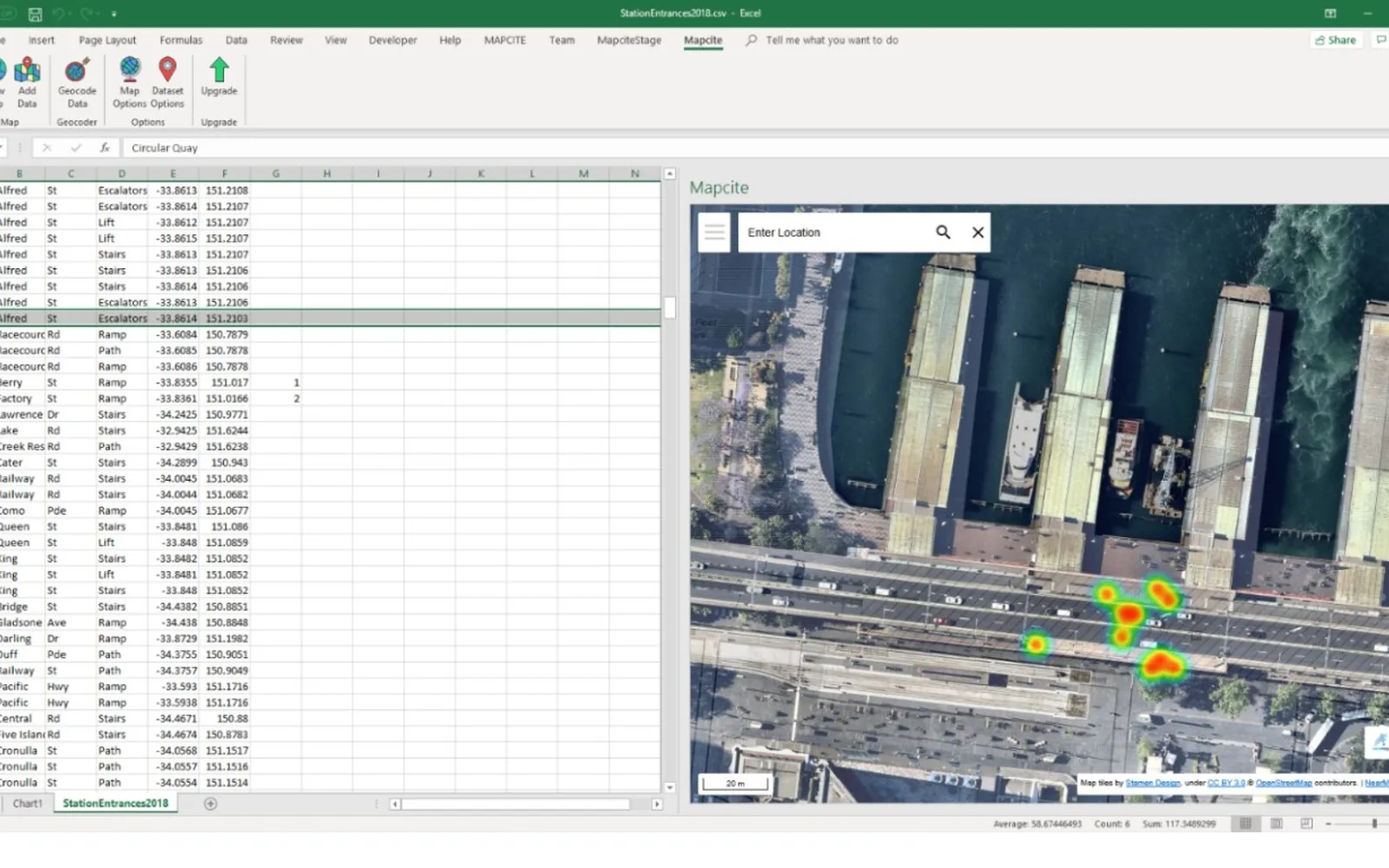The image size is (1389, 868).
Task: Follow the OpenStreetMap attribution link
Action: coord(1283,783)
